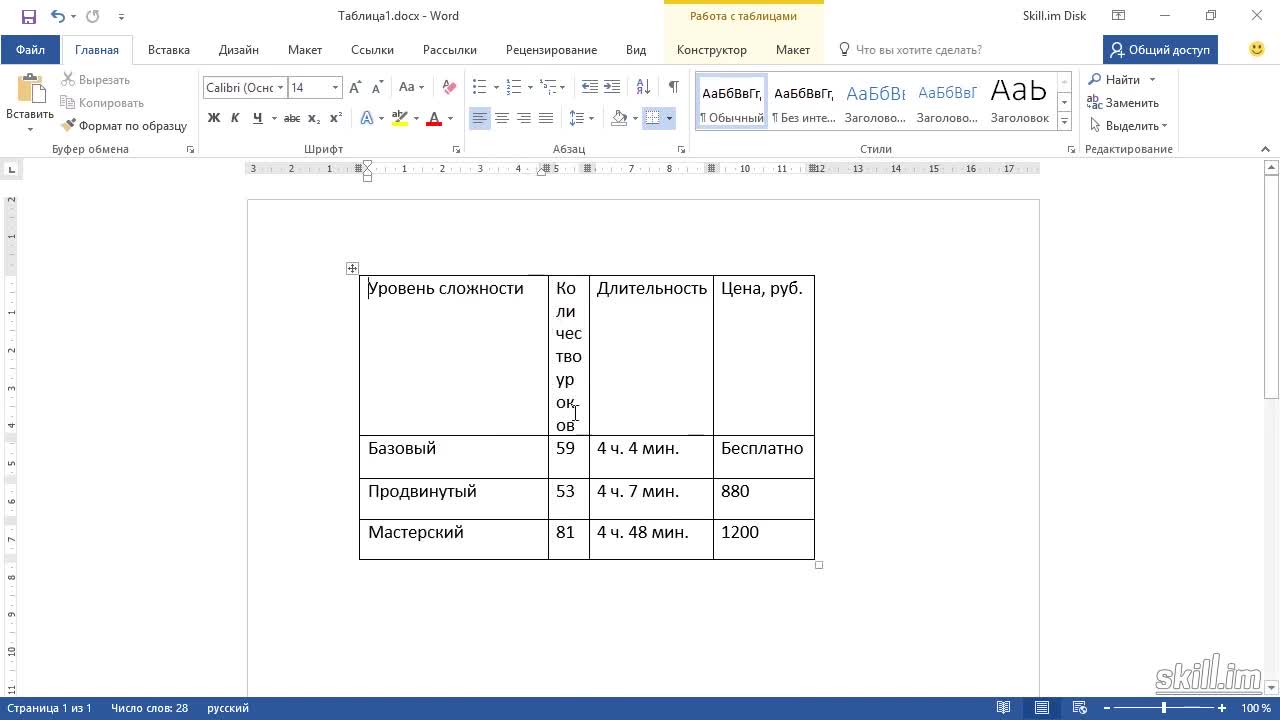Open the Конструктор table tools tab
The height and width of the screenshot is (720, 1280).
click(711, 49)
